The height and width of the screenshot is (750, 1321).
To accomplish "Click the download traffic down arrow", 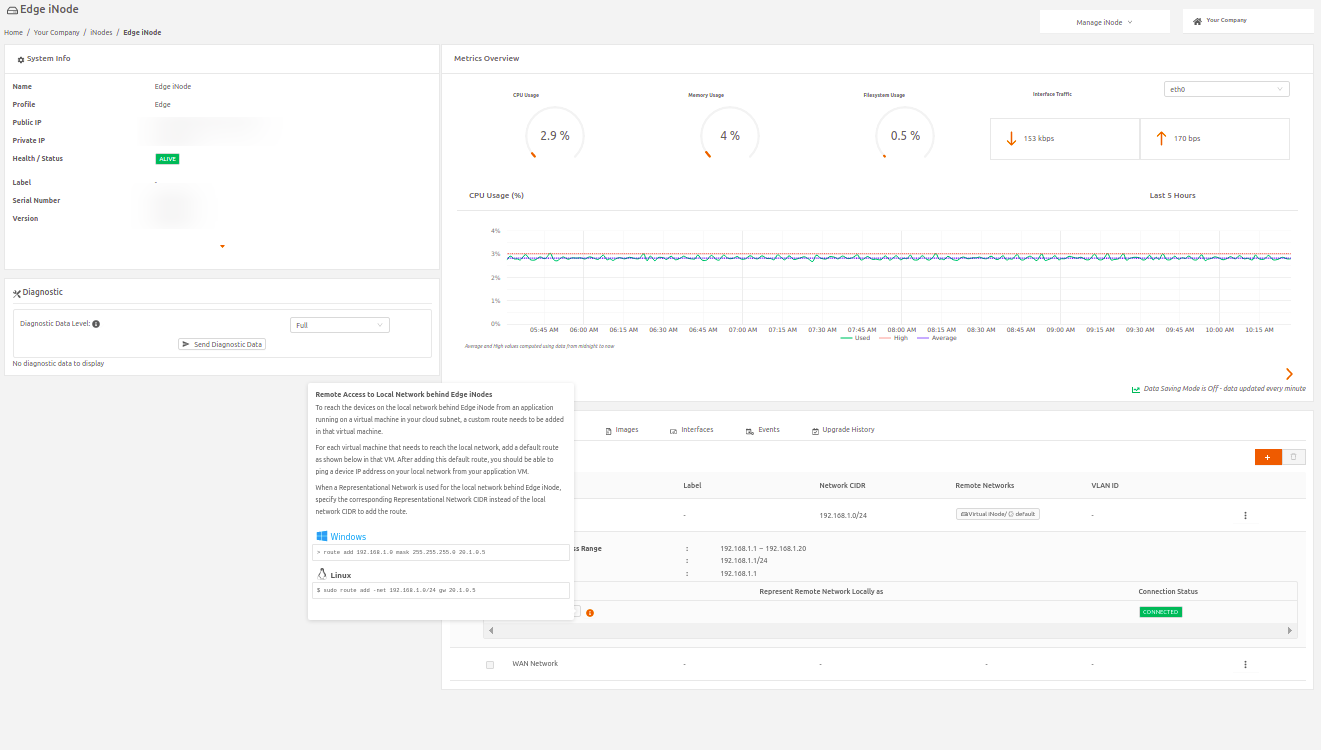I will tap(1011, 138).
